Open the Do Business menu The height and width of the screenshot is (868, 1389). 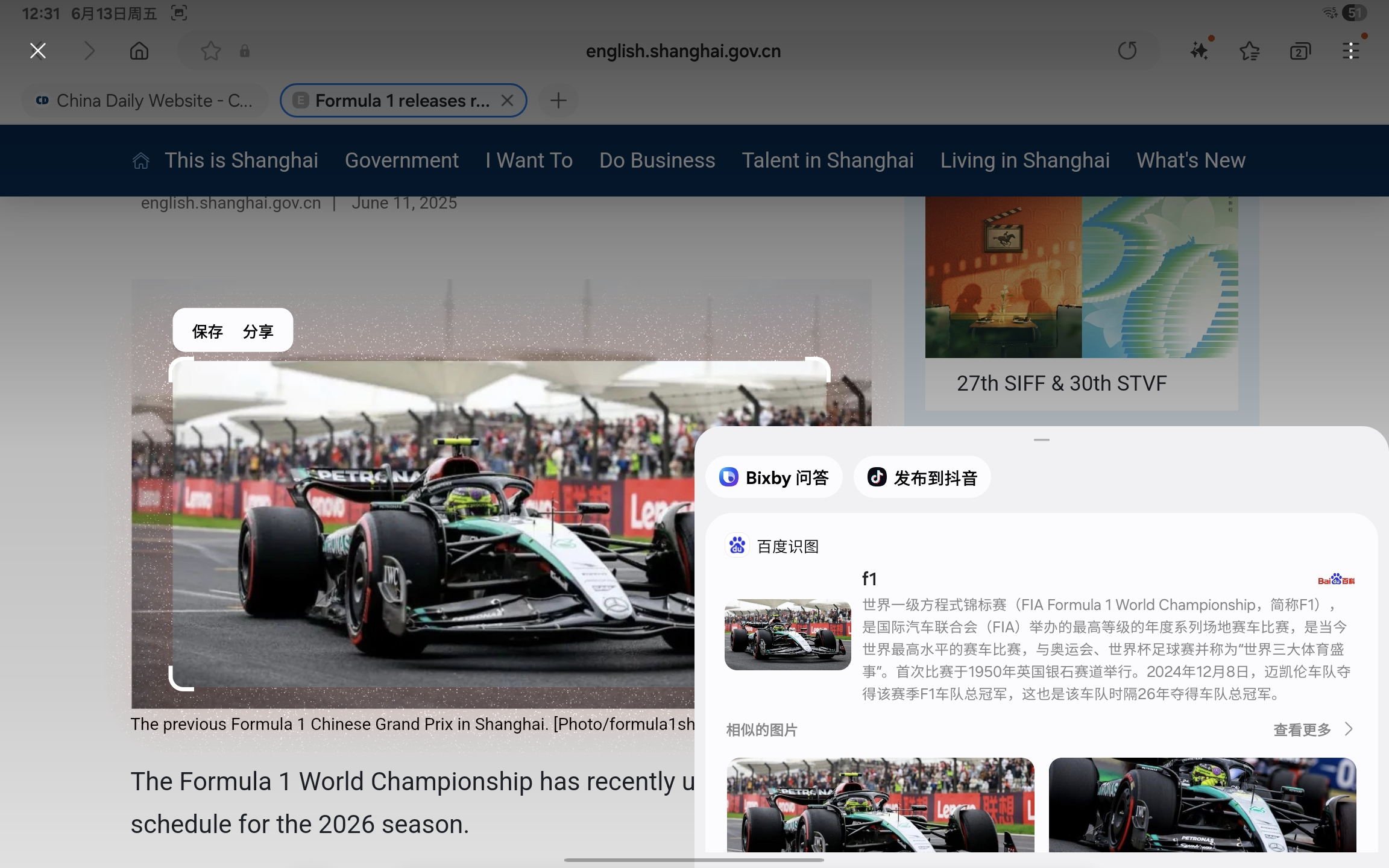pos(657,160)
